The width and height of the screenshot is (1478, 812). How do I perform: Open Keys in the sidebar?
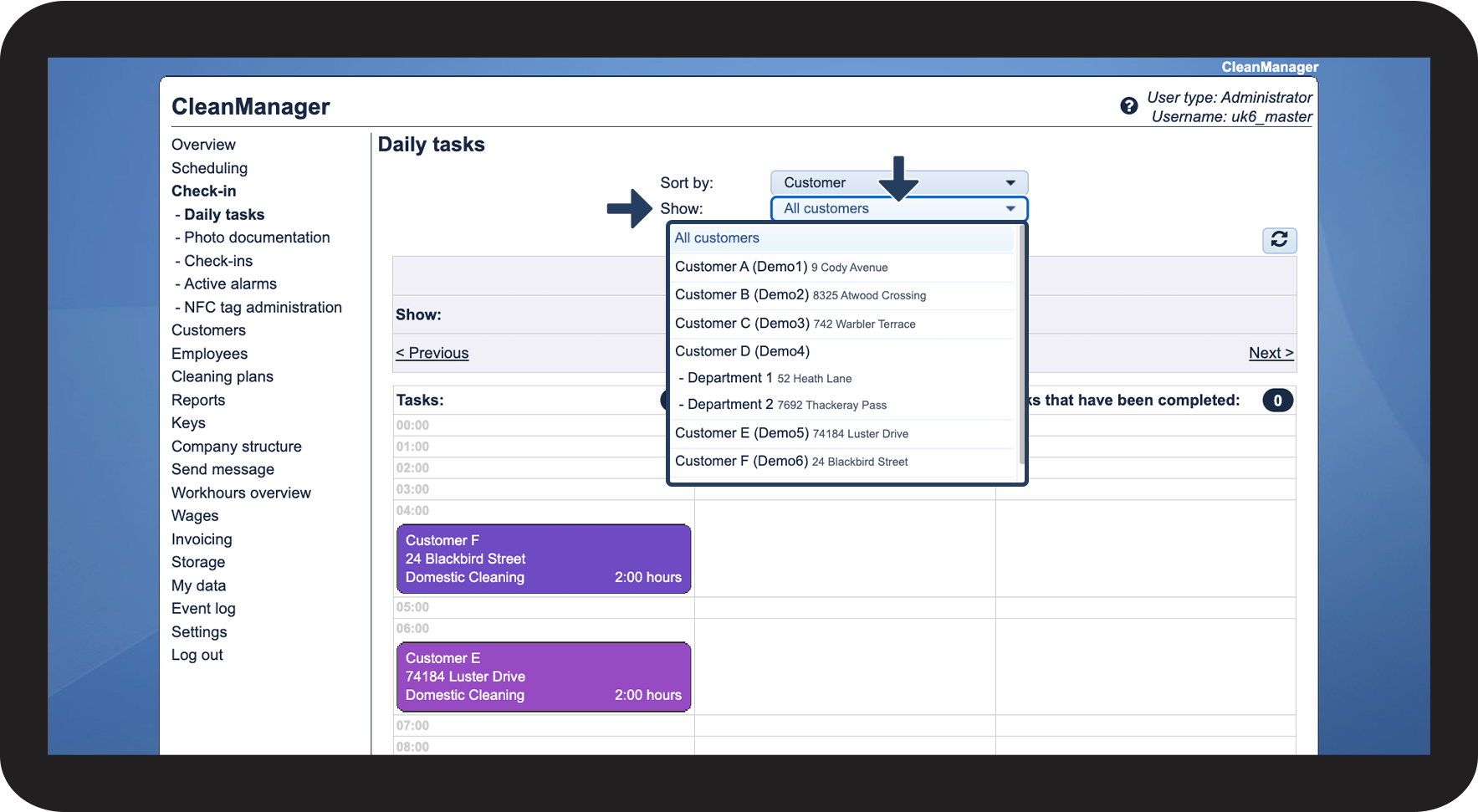click(x=188, y=423)
